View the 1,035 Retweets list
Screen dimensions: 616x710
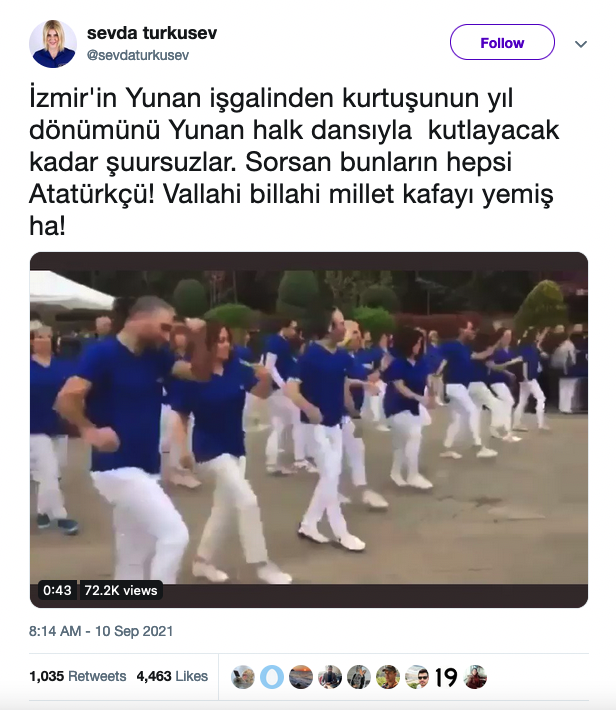tap(78, 676)
